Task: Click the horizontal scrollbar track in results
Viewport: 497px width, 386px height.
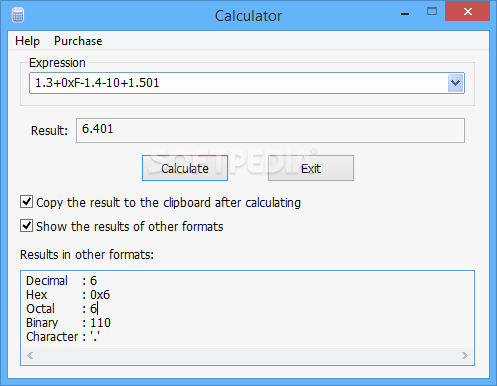Action: (247, 355)
